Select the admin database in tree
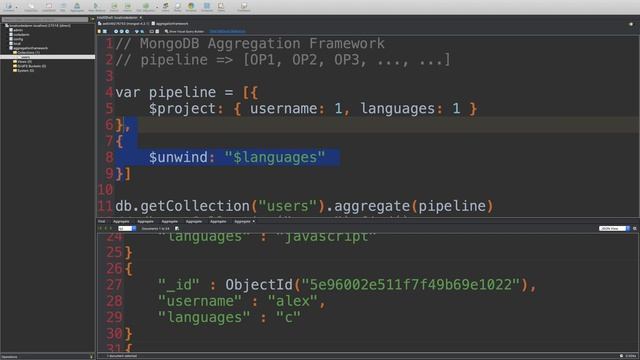The image size is (640, 360). (x=16, y=30)
